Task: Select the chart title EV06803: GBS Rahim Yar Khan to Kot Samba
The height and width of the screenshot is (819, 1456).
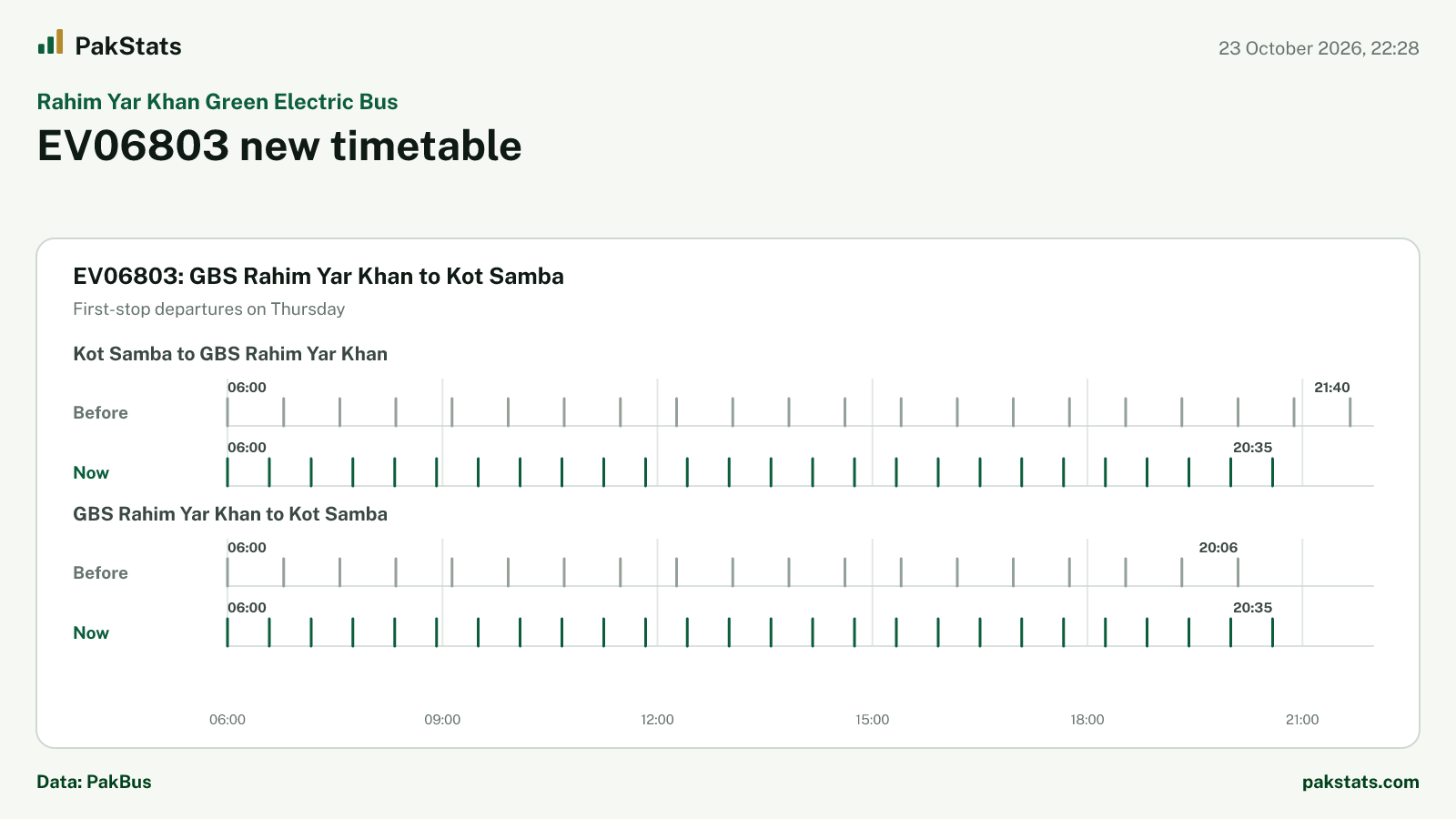Action: click(x=318, y=276)
